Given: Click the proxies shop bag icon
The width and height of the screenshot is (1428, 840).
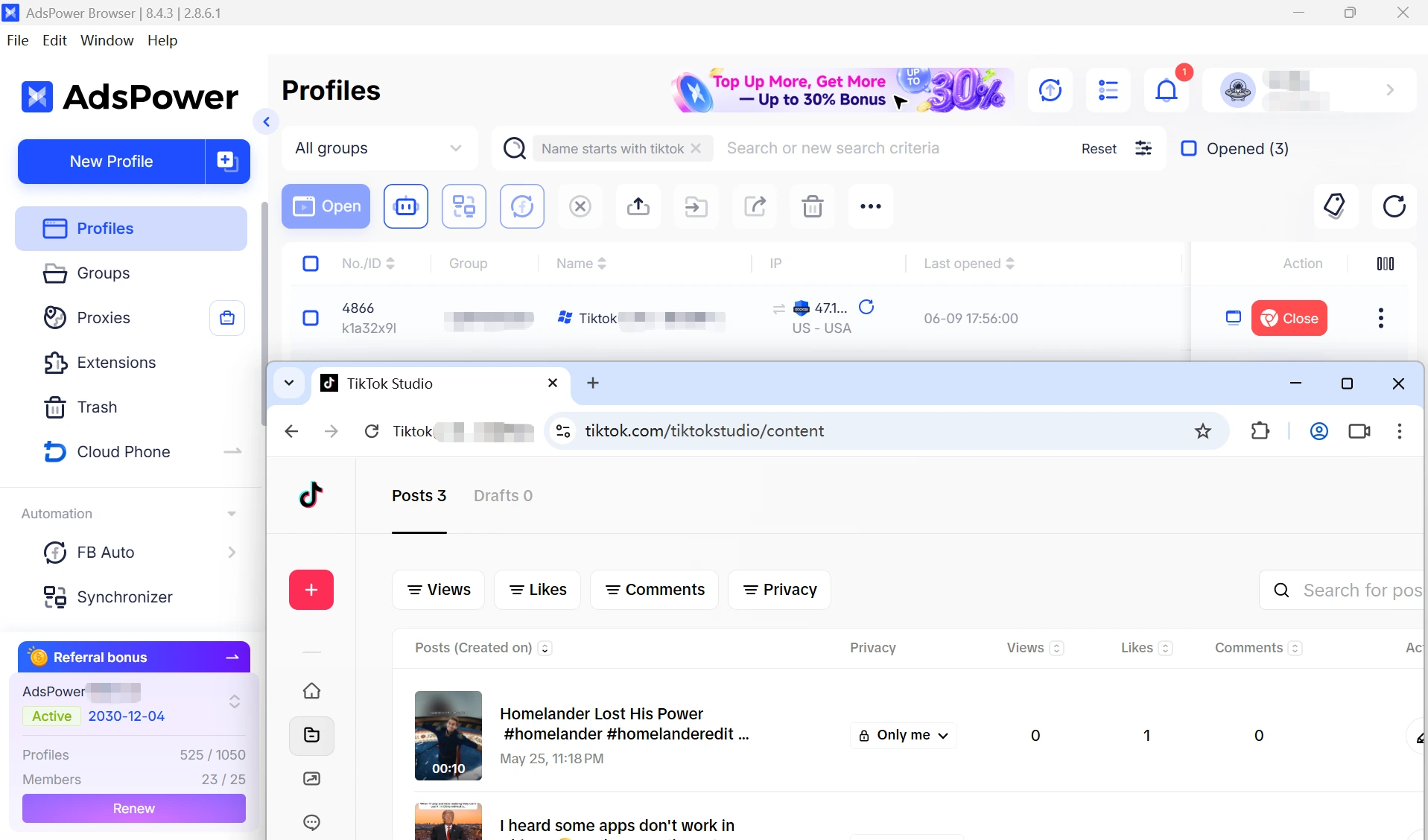Looking at the screenshot, I should 227,318.
